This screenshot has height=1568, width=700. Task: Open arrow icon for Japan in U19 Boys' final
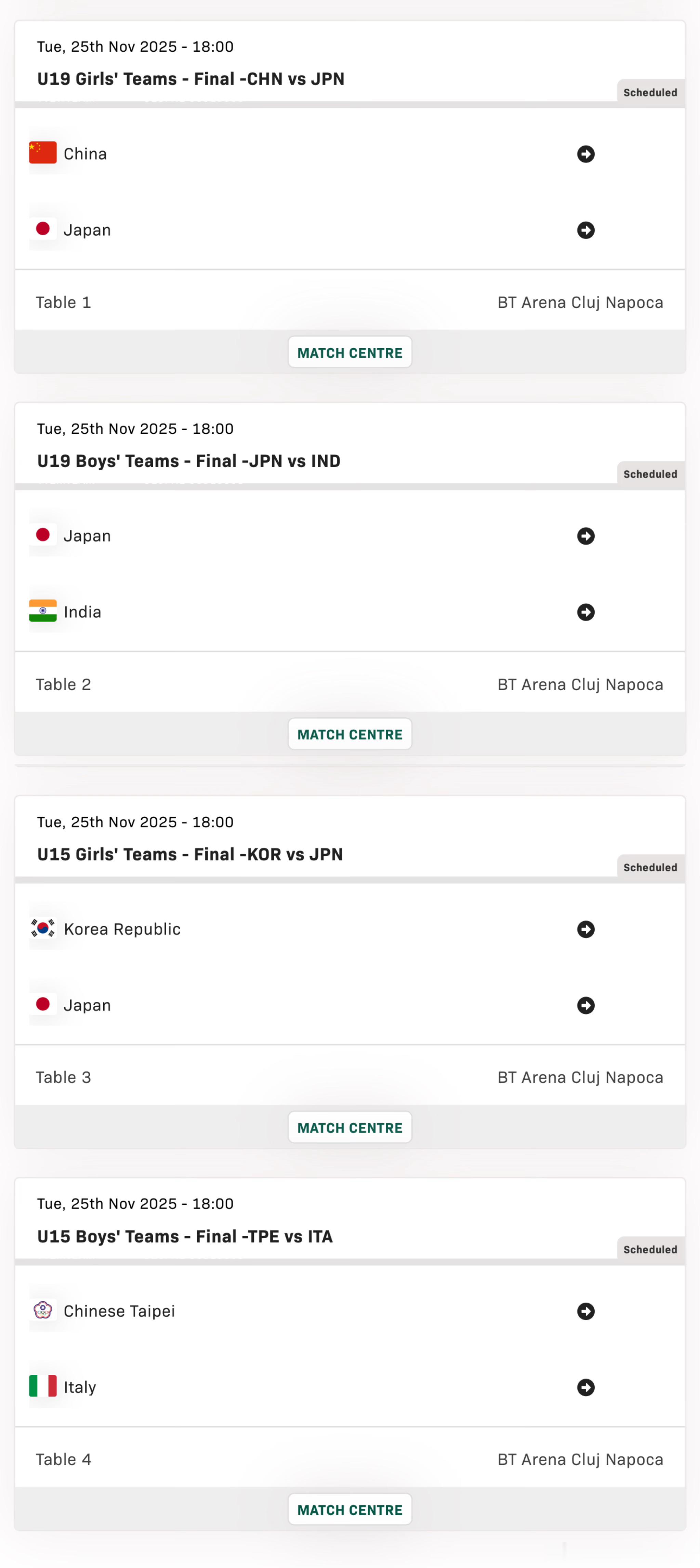[585, 536]
